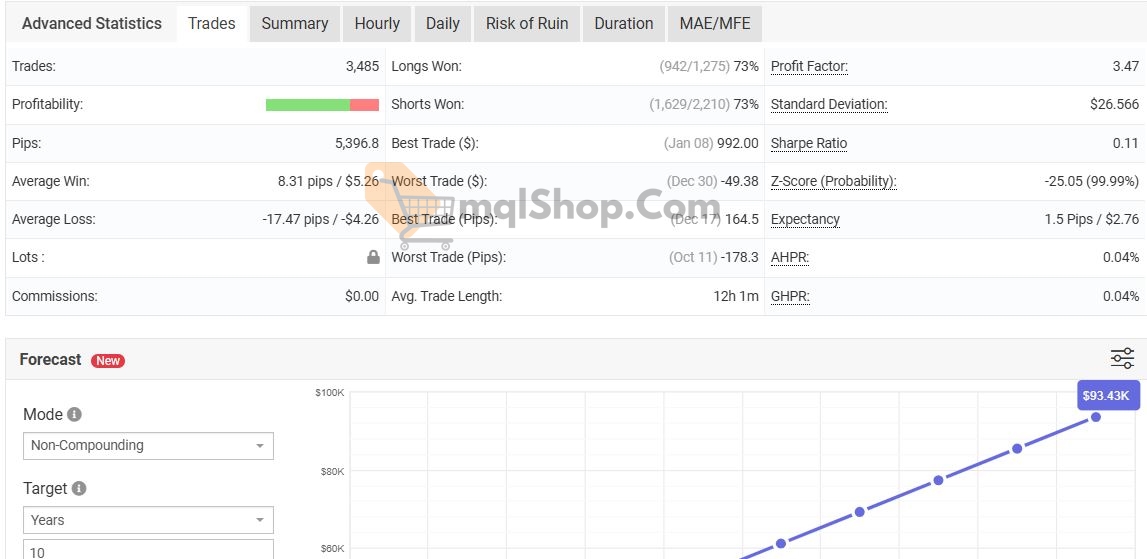Select the Daily tab
Screen dimensions: 1147x559
(x=442, y=23)
